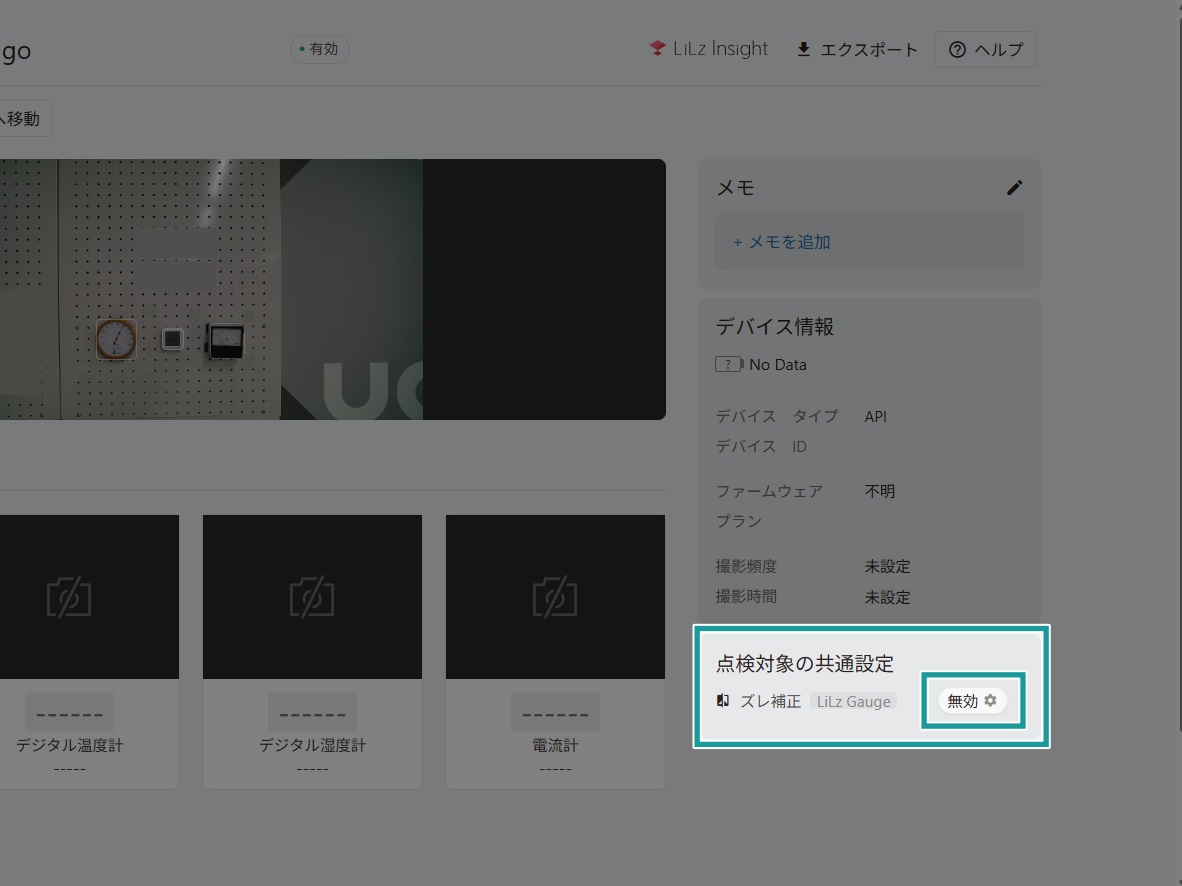Click the help question mark icon
Screen dimensions: 1182x886
point(957,50)
